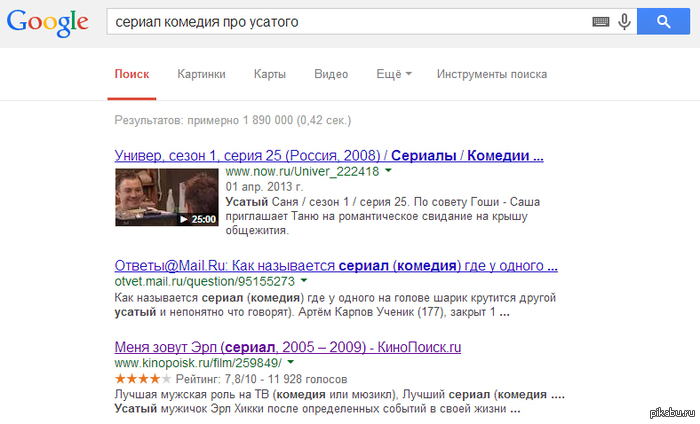Screen dimensions: 700x424
Task: Click the Google logo
Action: coord(47,22)
